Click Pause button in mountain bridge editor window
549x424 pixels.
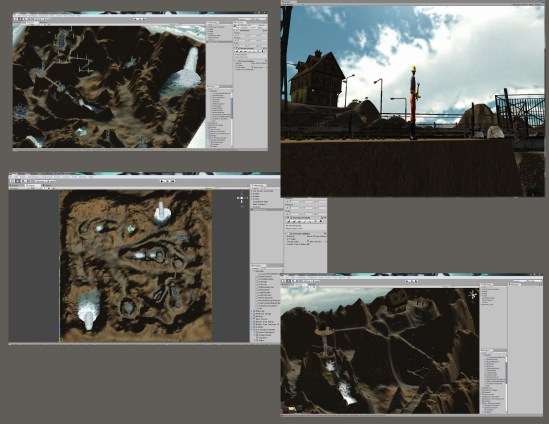[413, 281]
